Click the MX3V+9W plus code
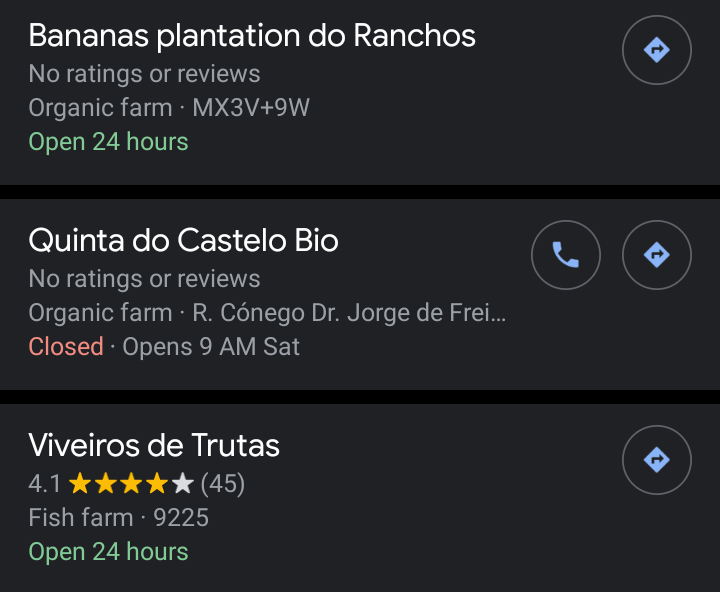 251,108
